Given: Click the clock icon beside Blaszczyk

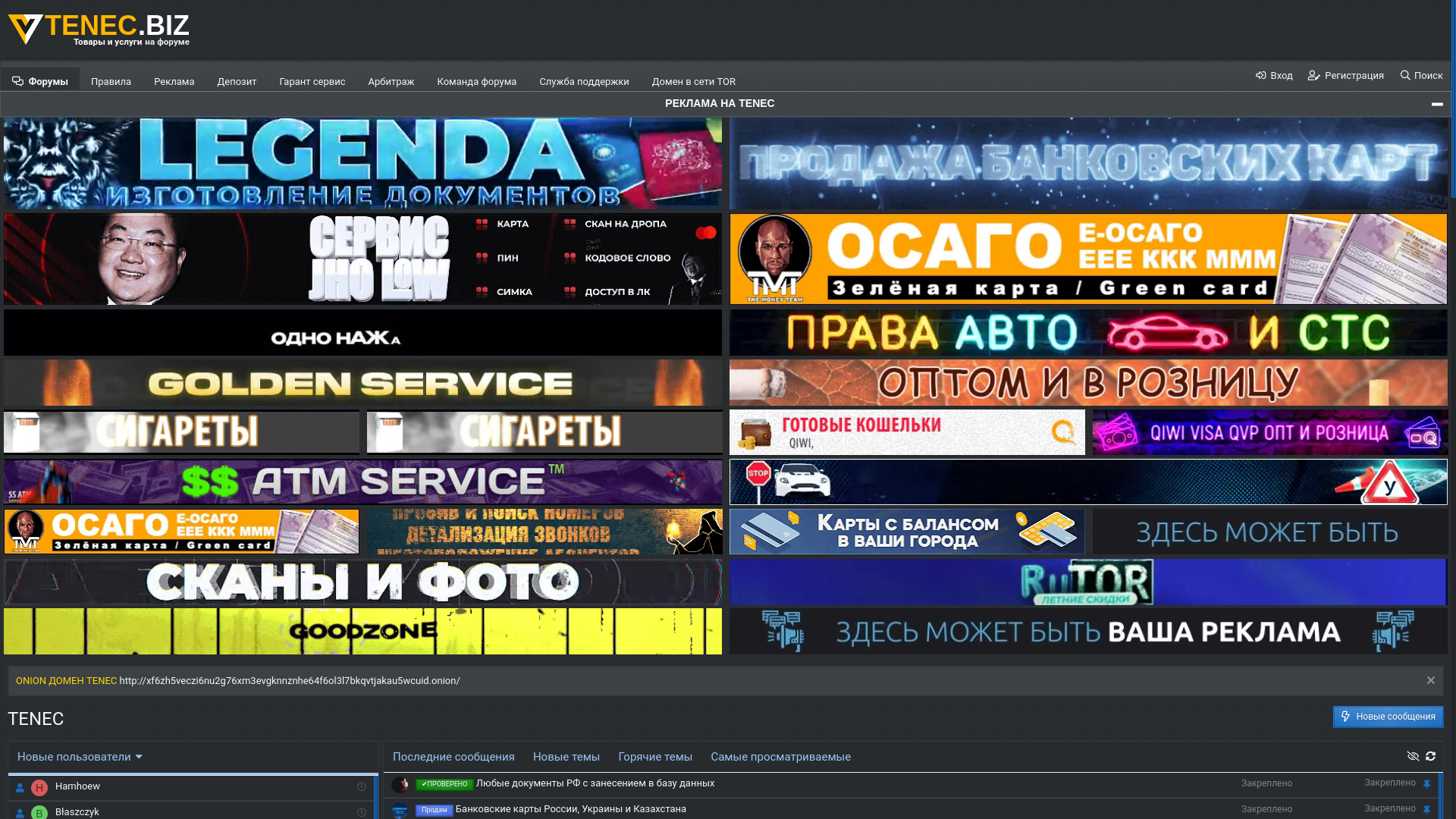Looking at the screenshot, I should pos(362,813).
